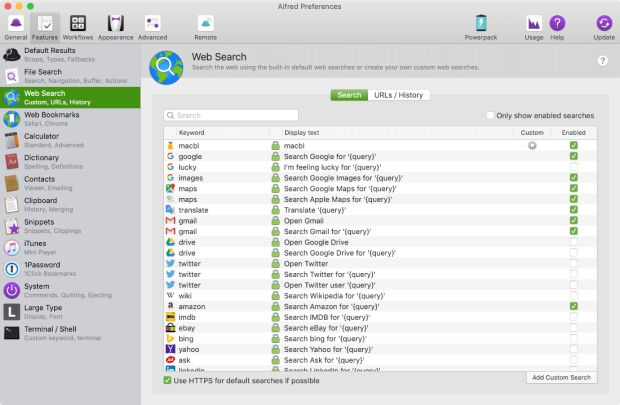Select 'Search Apple Maps for' row text
Image resolution: width=620 pixels, height=405 pixels.
click(x=338, y=199)
